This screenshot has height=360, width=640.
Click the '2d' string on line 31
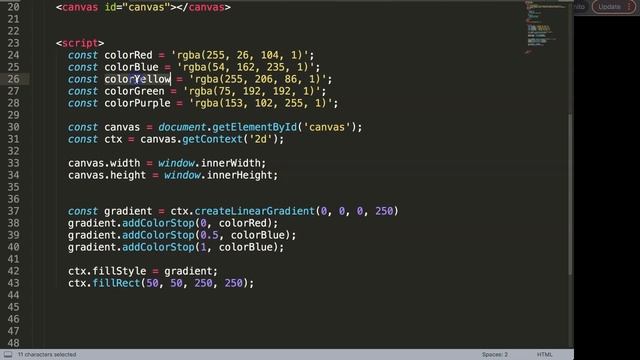(261, 139)
